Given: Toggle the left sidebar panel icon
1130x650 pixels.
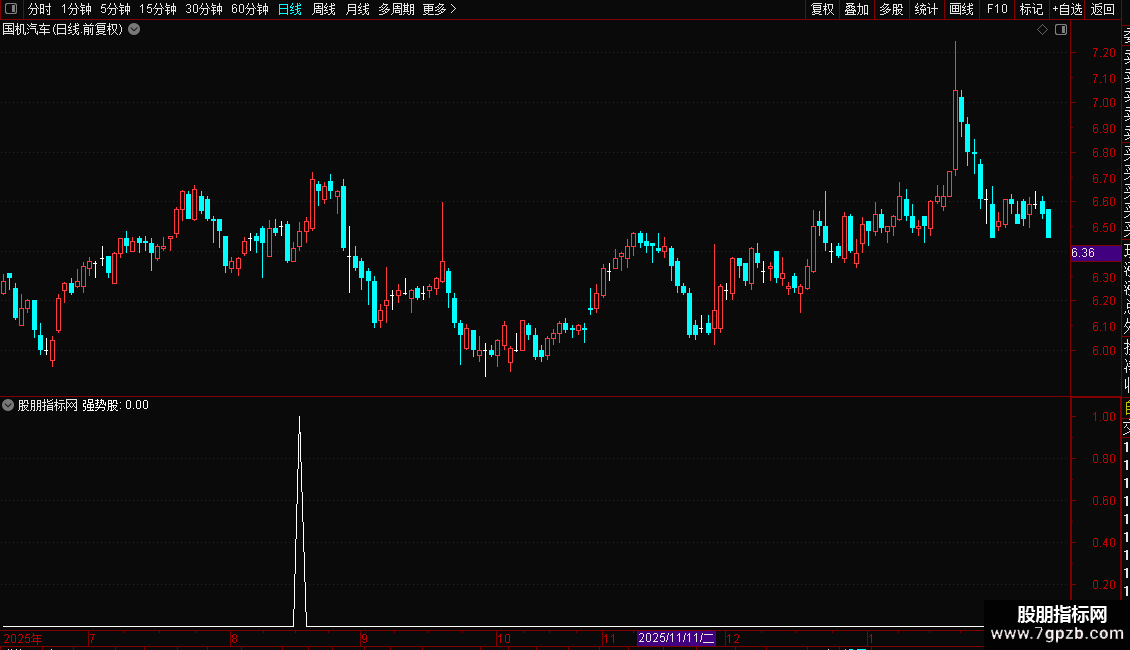Looking at the screenshot, I should (11, 9).
